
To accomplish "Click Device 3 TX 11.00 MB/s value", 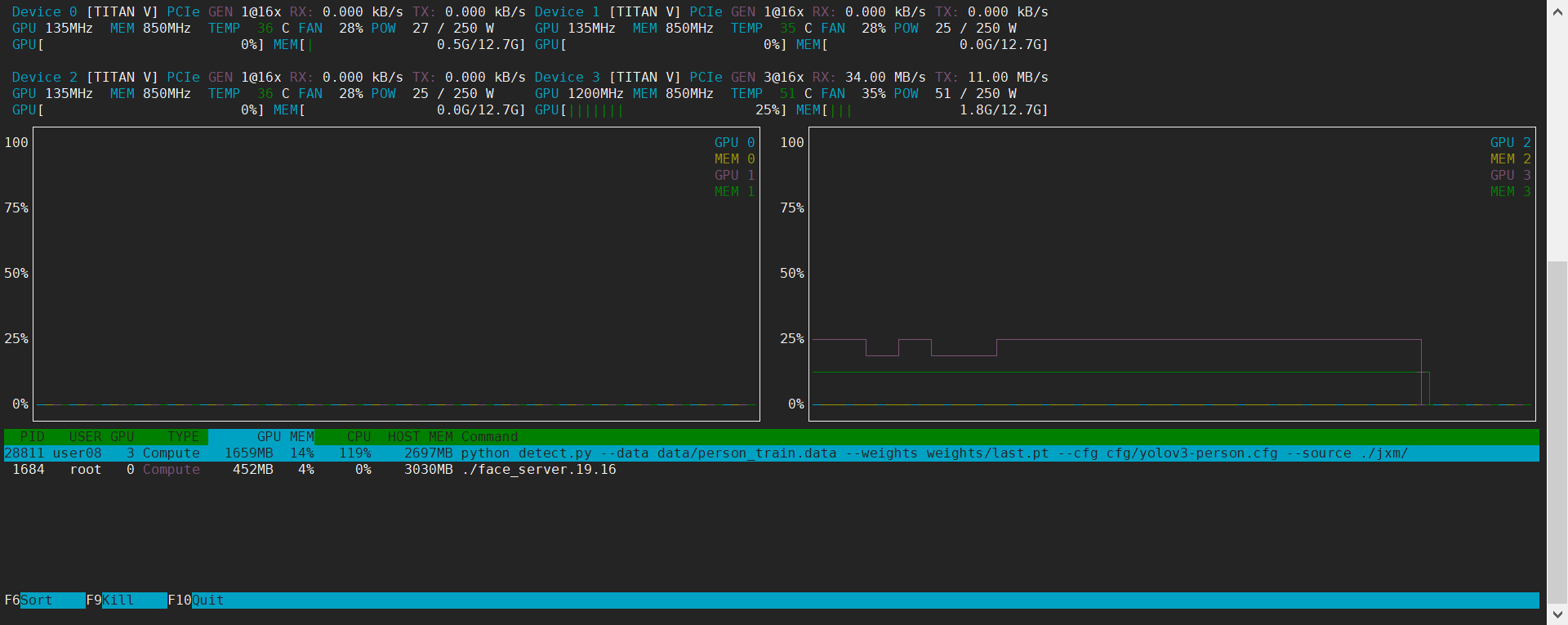I will pos(1008,78).
